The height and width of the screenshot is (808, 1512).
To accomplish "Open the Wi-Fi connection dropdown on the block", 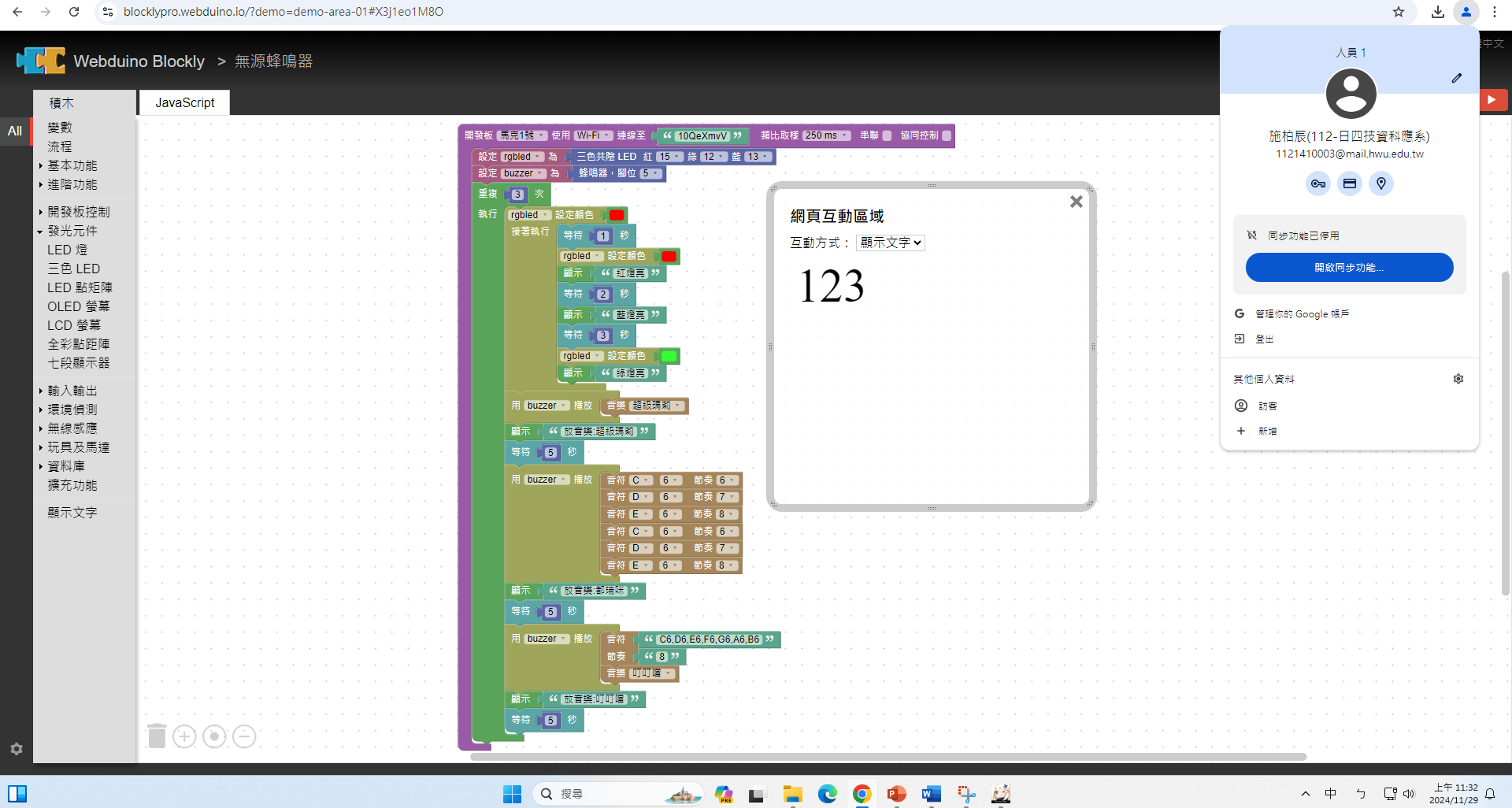I will [x=593, y=135].
